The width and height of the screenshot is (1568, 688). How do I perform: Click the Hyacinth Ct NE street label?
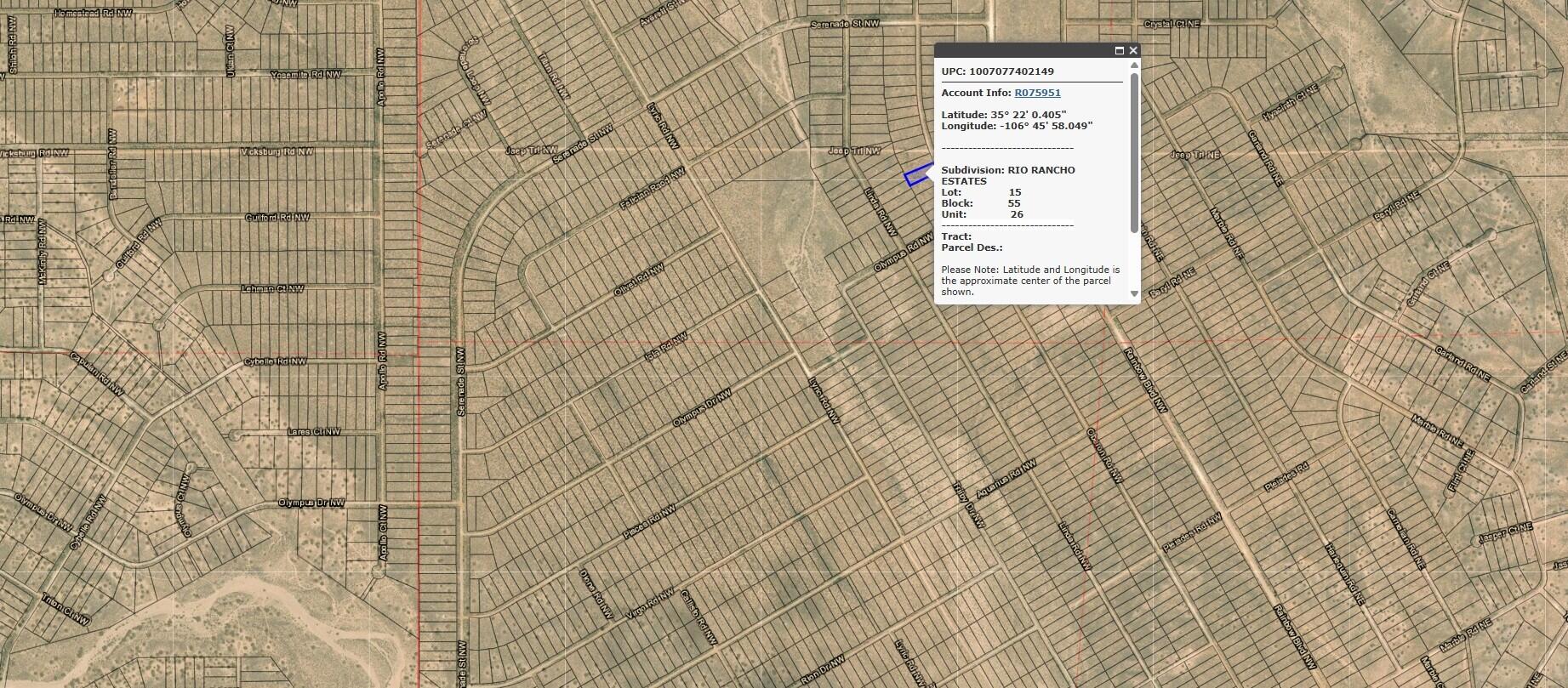(1291, 103)
